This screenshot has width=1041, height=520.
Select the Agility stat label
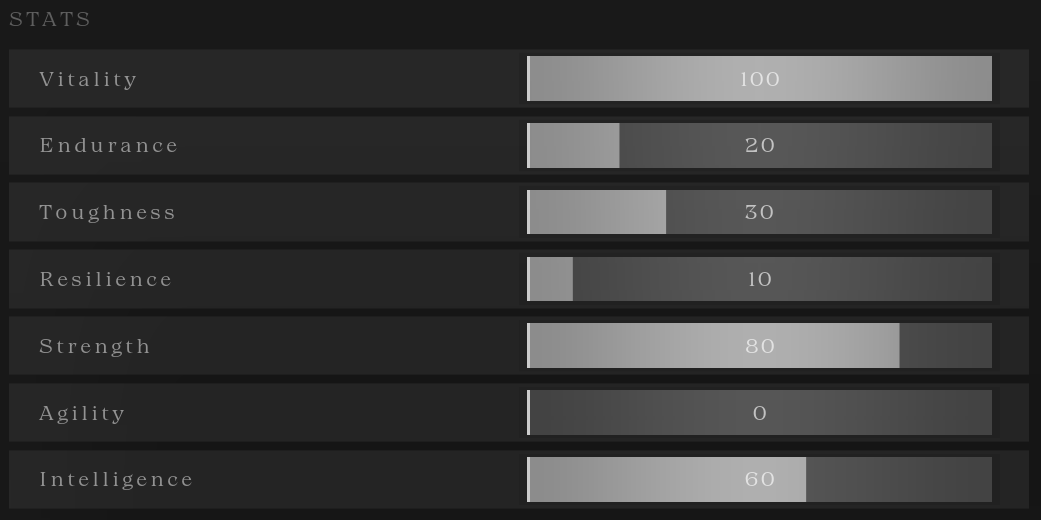(x=82, y=413)
